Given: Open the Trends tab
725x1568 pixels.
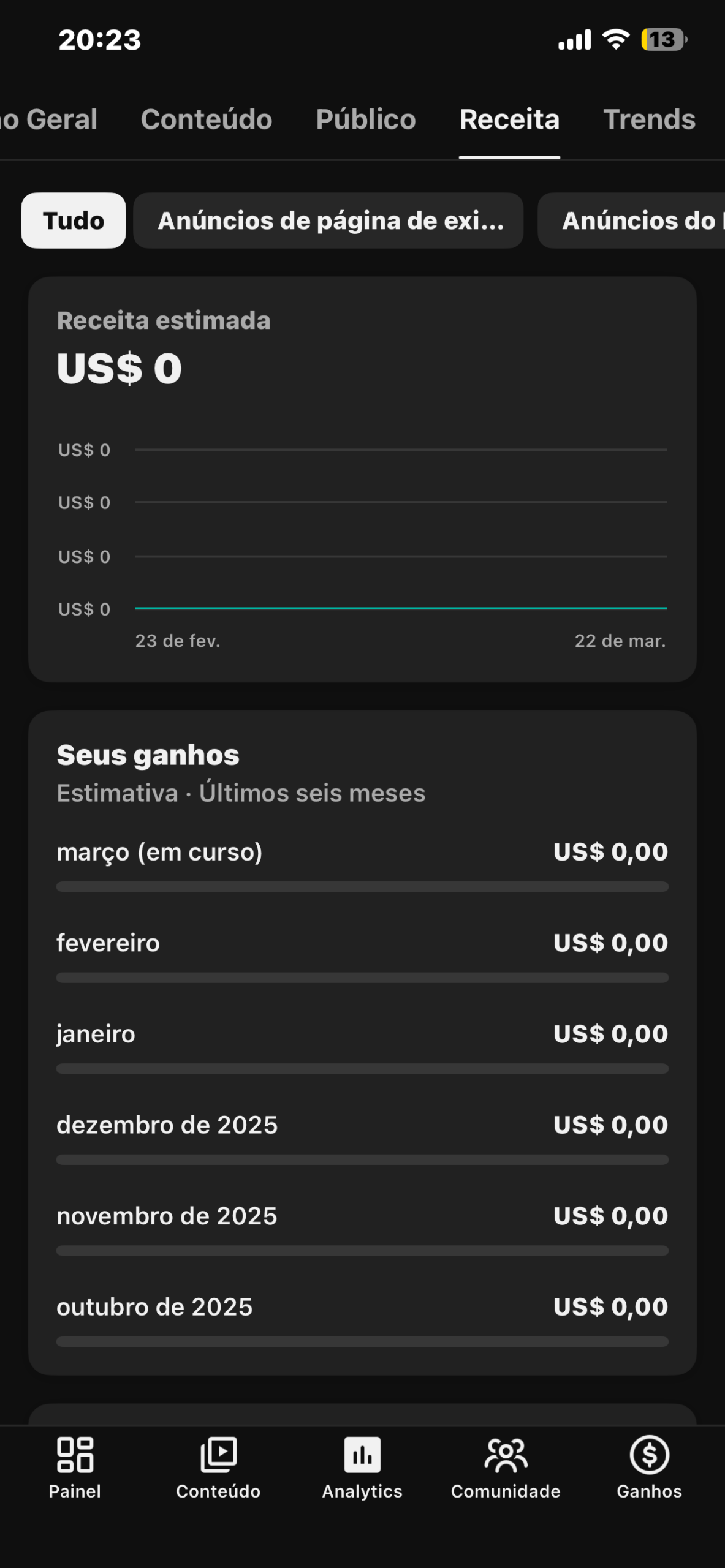Looking at the screenshot, I should pos(649,119).
